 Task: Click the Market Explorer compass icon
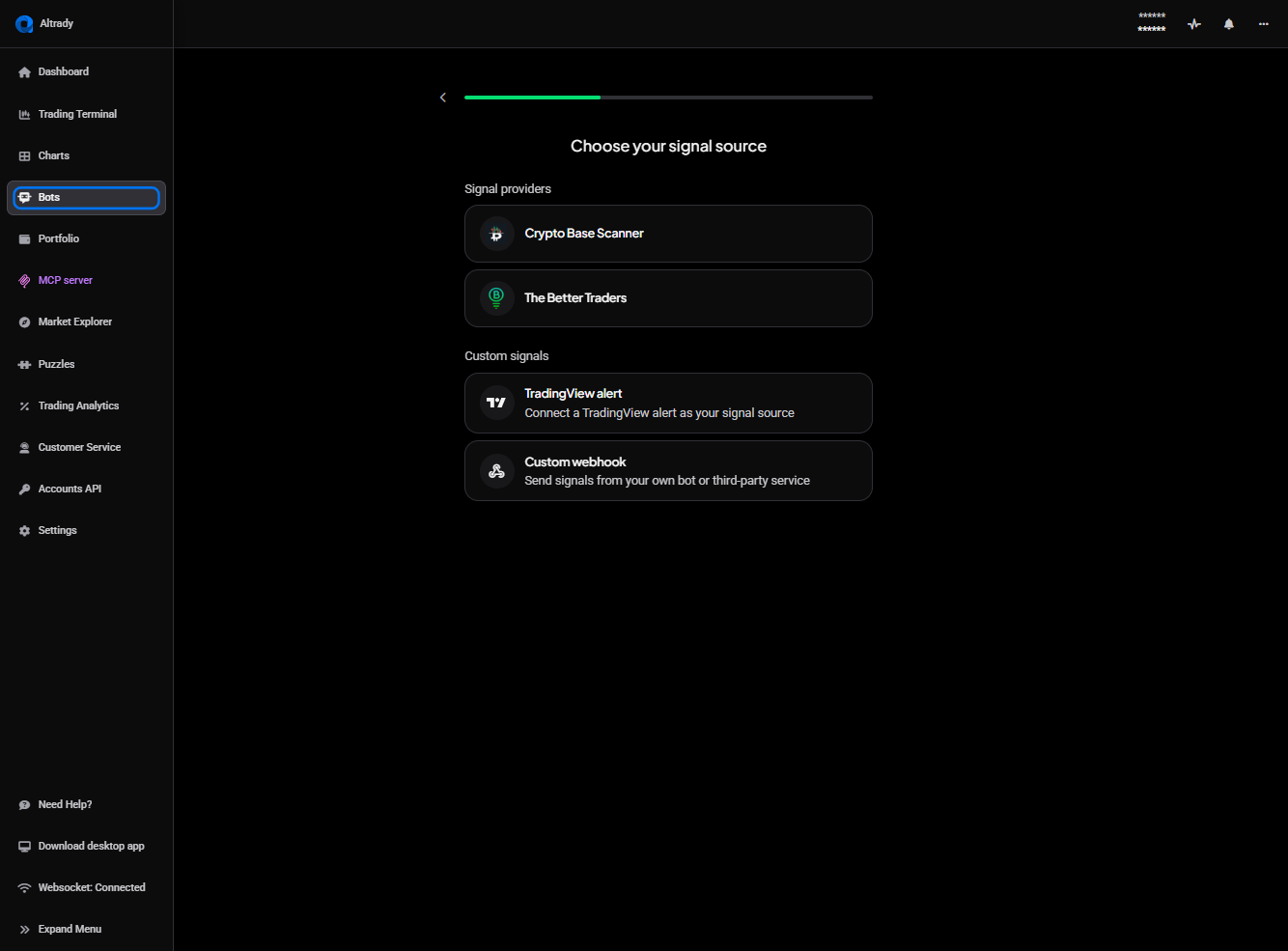(25, 322)
